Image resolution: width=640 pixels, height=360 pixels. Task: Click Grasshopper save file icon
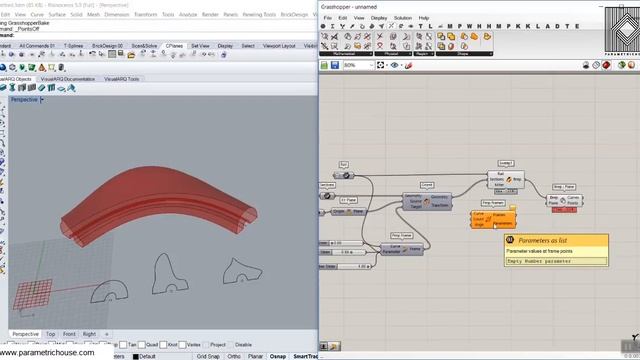click(x=335, y=65)
